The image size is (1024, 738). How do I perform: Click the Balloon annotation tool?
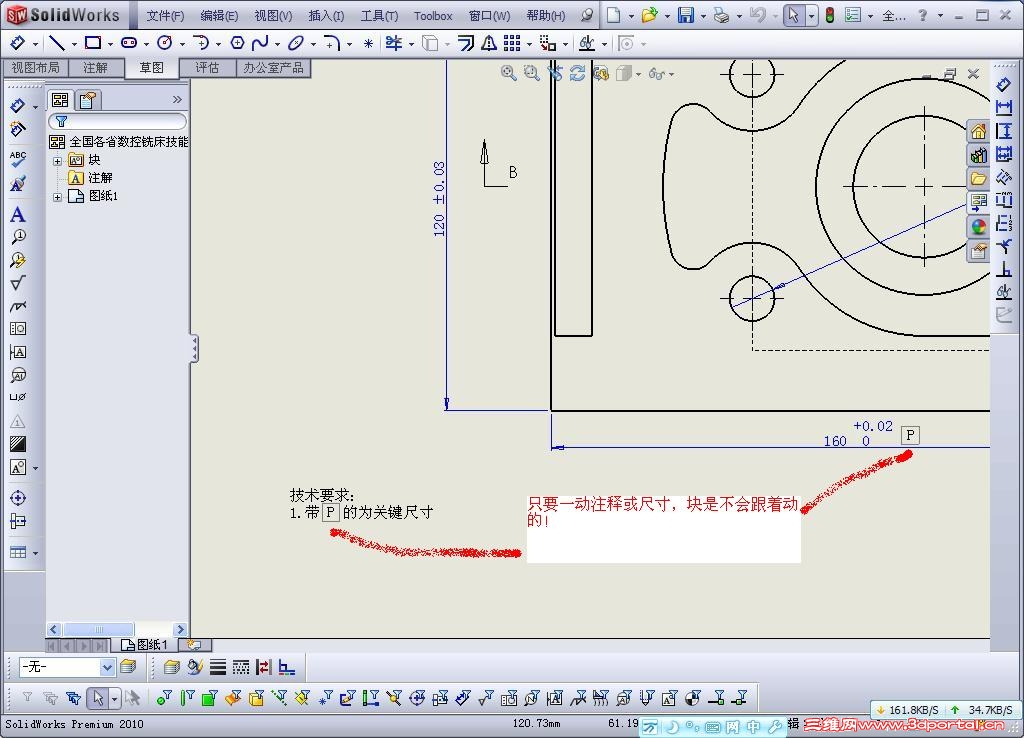click(18, 237)
